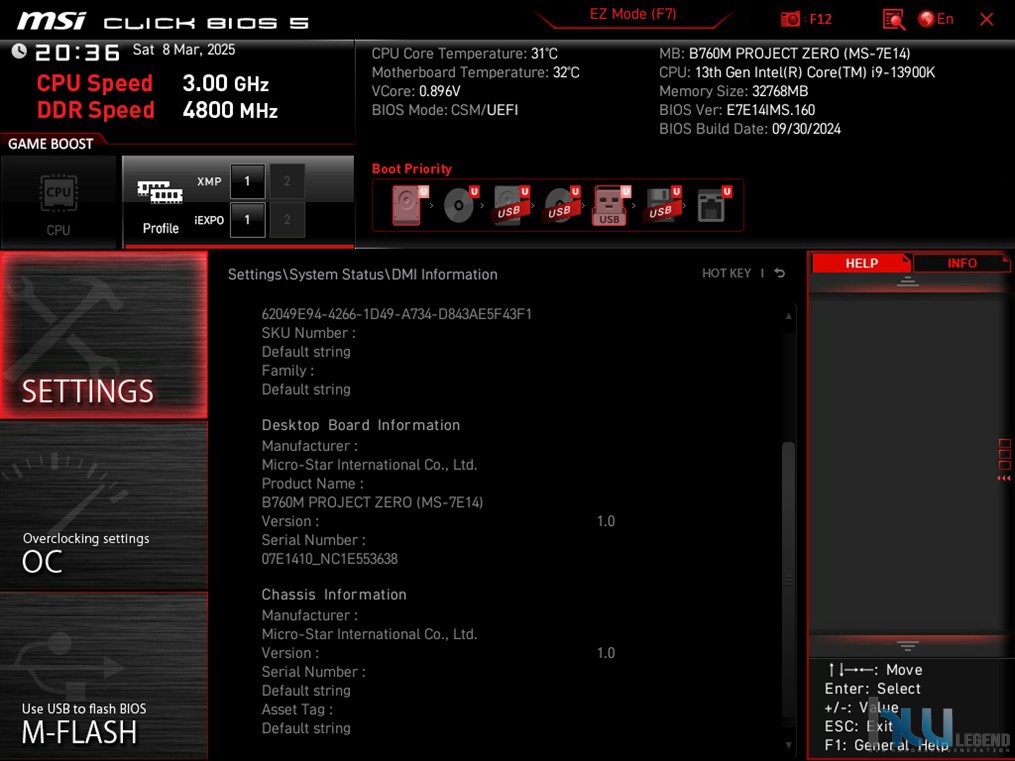Click product name B760M PROJECT ZERO (MS-7E14) in list
The image size is (1015, 761).
click(x=372, y=502)
